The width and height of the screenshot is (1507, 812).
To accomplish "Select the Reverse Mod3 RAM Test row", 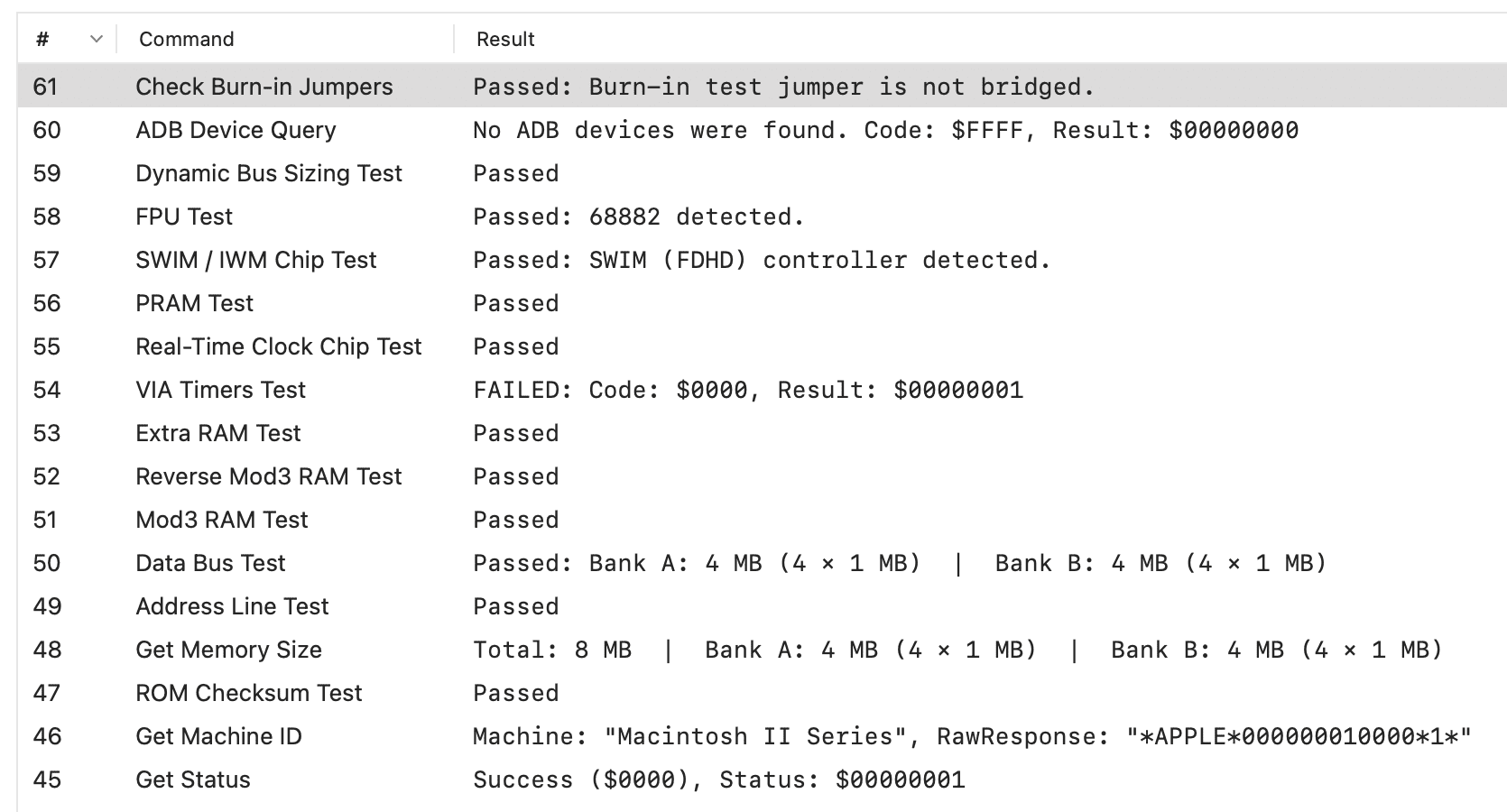I will click(x=269, y=476).
